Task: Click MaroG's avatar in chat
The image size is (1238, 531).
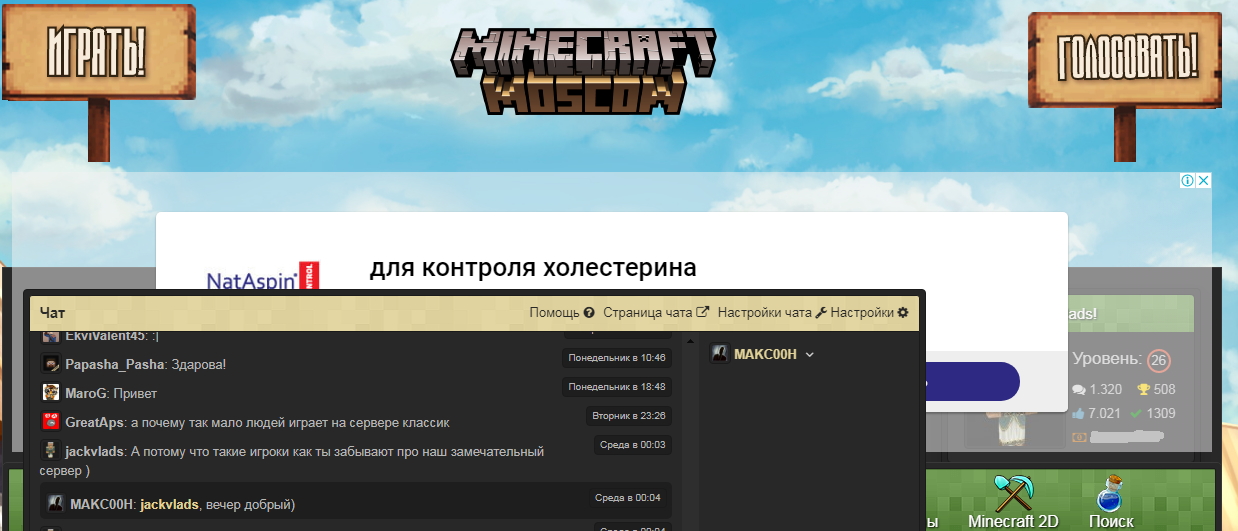Action: 50,393
